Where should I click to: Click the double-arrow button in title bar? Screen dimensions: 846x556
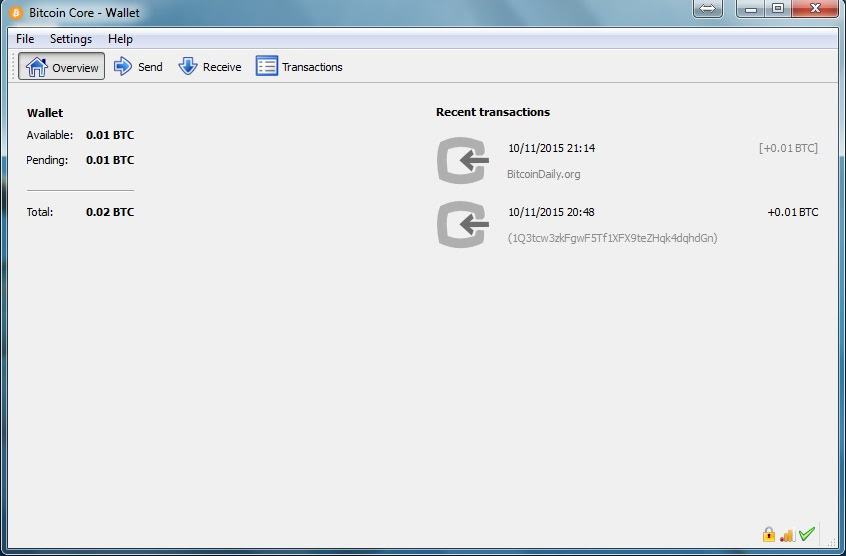pos(708,9)
